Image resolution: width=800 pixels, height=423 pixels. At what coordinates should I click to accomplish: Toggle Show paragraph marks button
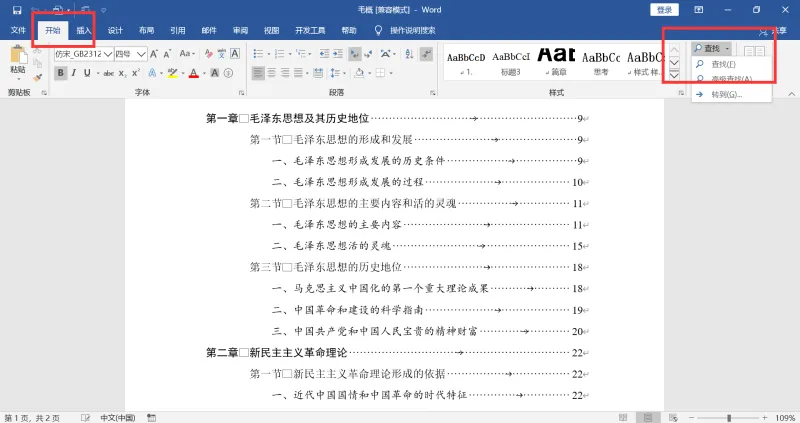(x=427, y=54)
